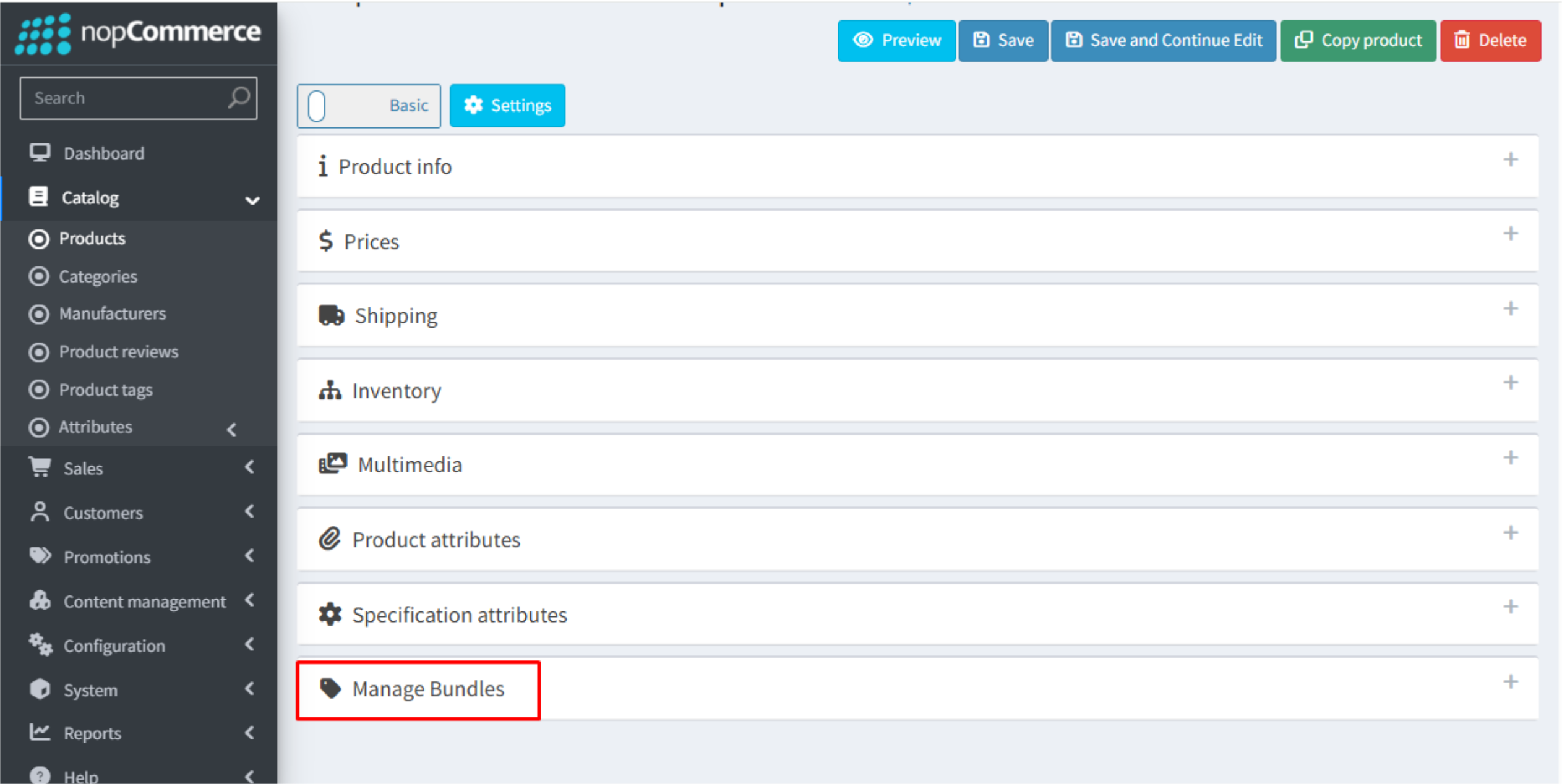Expand the Product info panel plus
Viewport: 1562px width, 784px height.
click(1510, 160)
